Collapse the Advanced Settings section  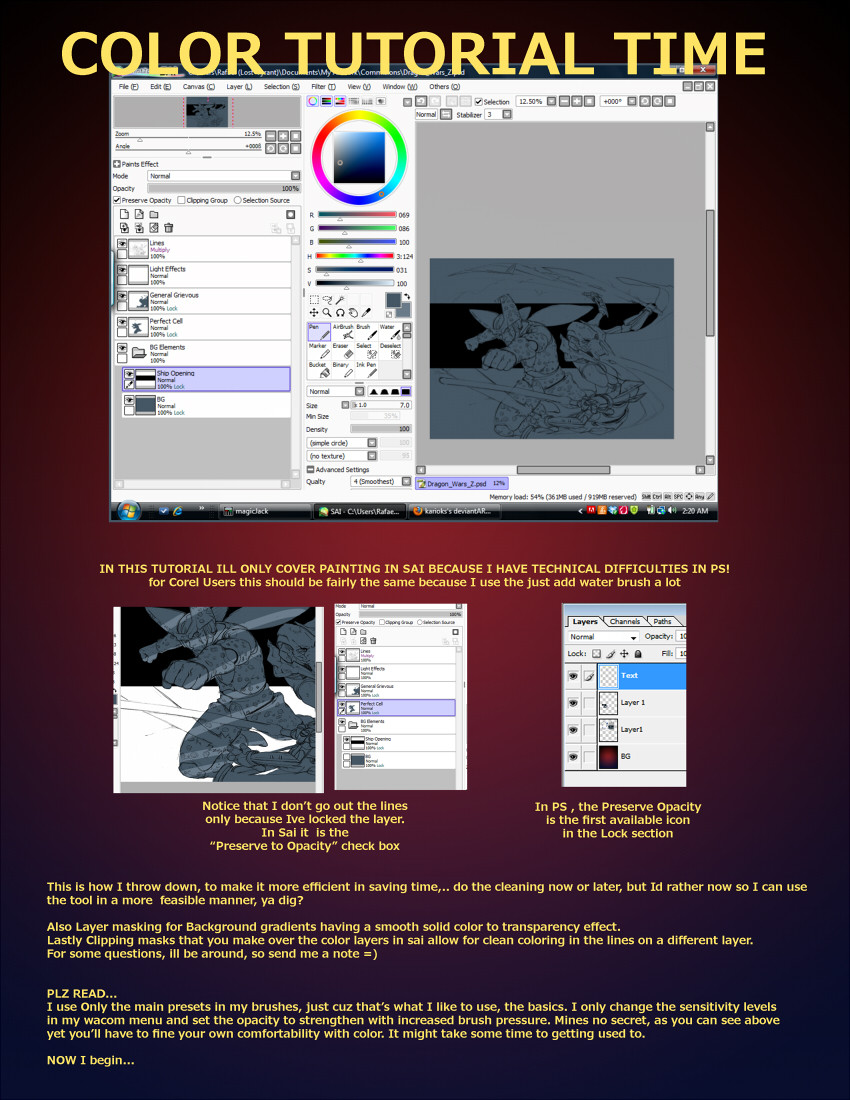[x=311, y=470]
